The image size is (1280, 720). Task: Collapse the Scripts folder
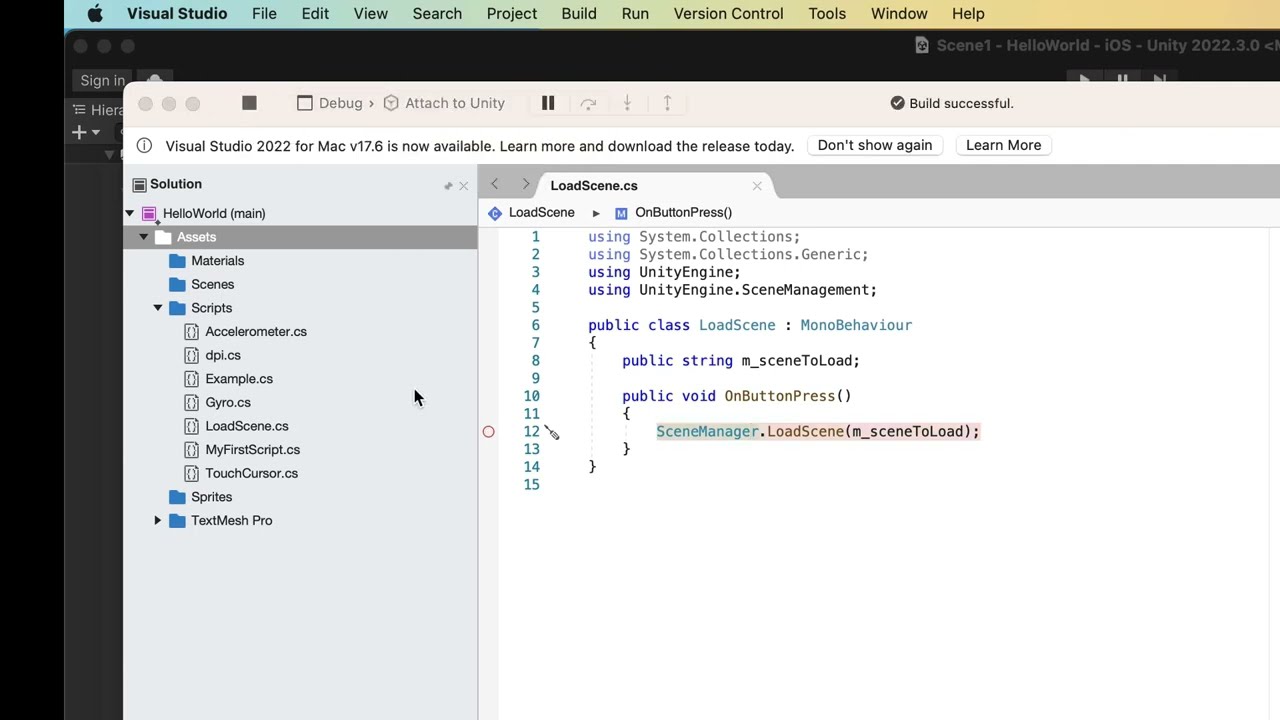(x=157, y=308)
